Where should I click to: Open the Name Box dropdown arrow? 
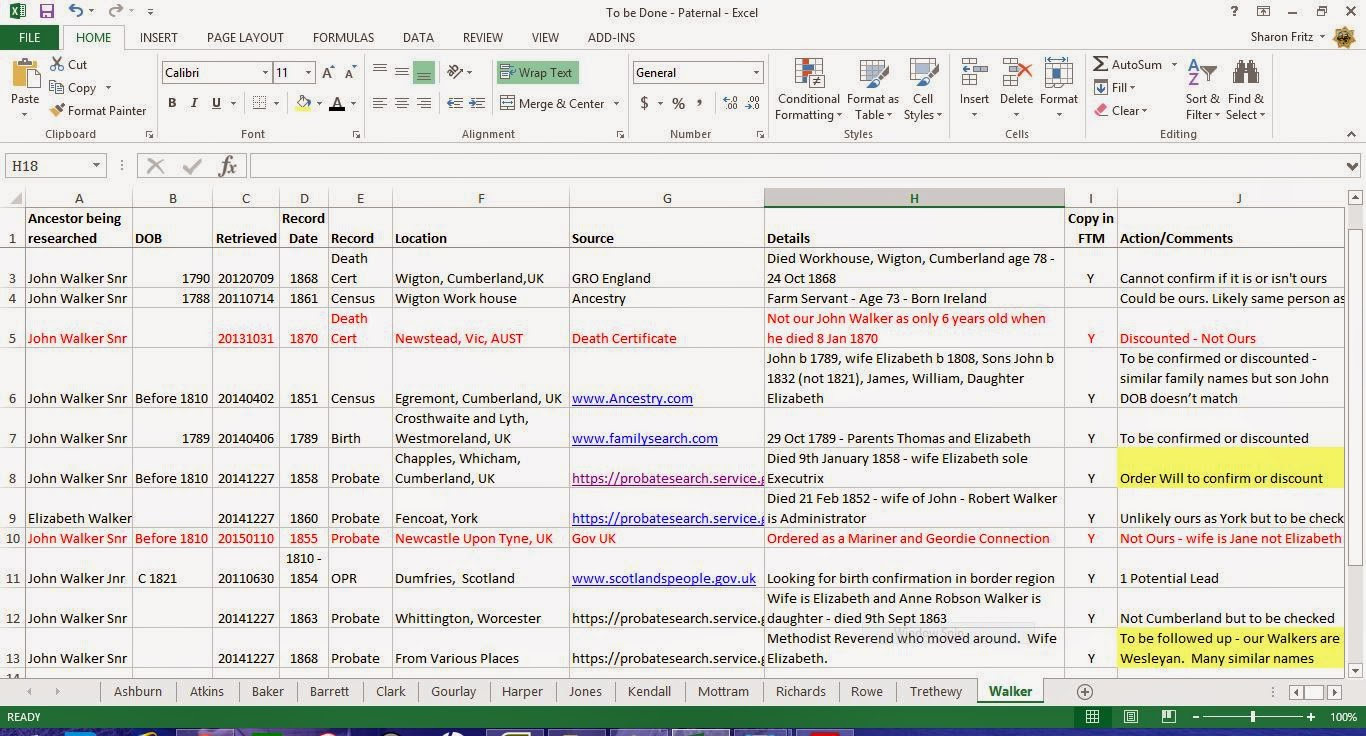point(96,166)
